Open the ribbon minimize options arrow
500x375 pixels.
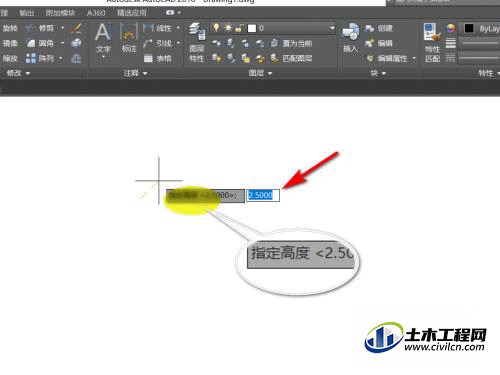tap(179, 13)
